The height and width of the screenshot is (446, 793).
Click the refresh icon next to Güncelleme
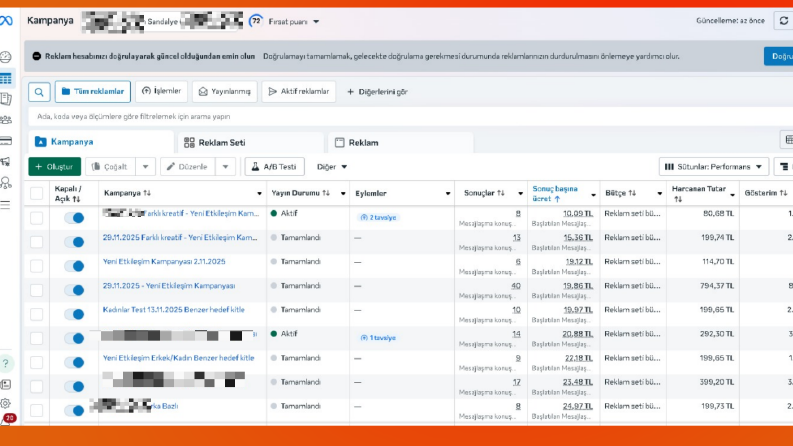click(783, 21)
